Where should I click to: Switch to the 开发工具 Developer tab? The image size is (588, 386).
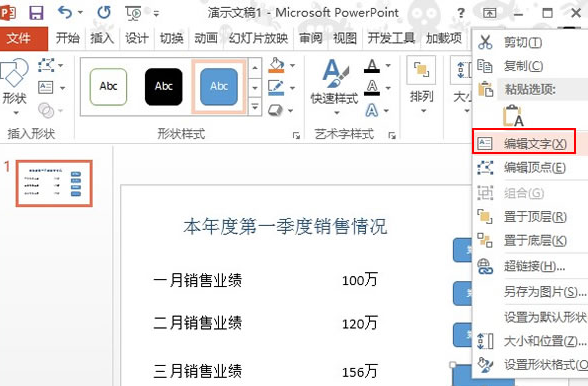click(391, 38)
